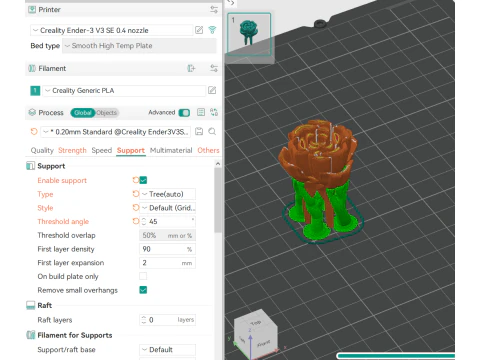The width and height of the screenshot is (480, 360).
Task: Save the current process preset
Action: pyautogui.click(x=199, y=132)
